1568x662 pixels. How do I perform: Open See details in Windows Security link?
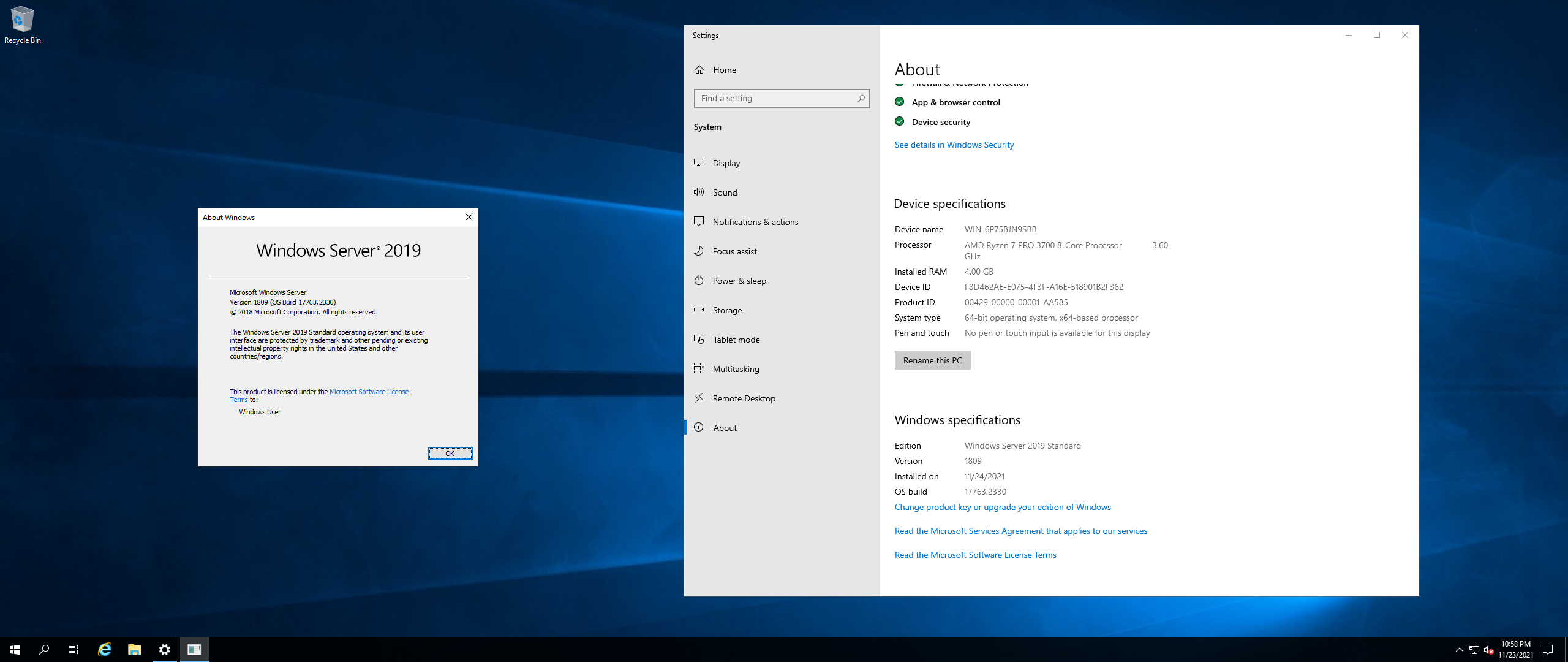point(954,145)
